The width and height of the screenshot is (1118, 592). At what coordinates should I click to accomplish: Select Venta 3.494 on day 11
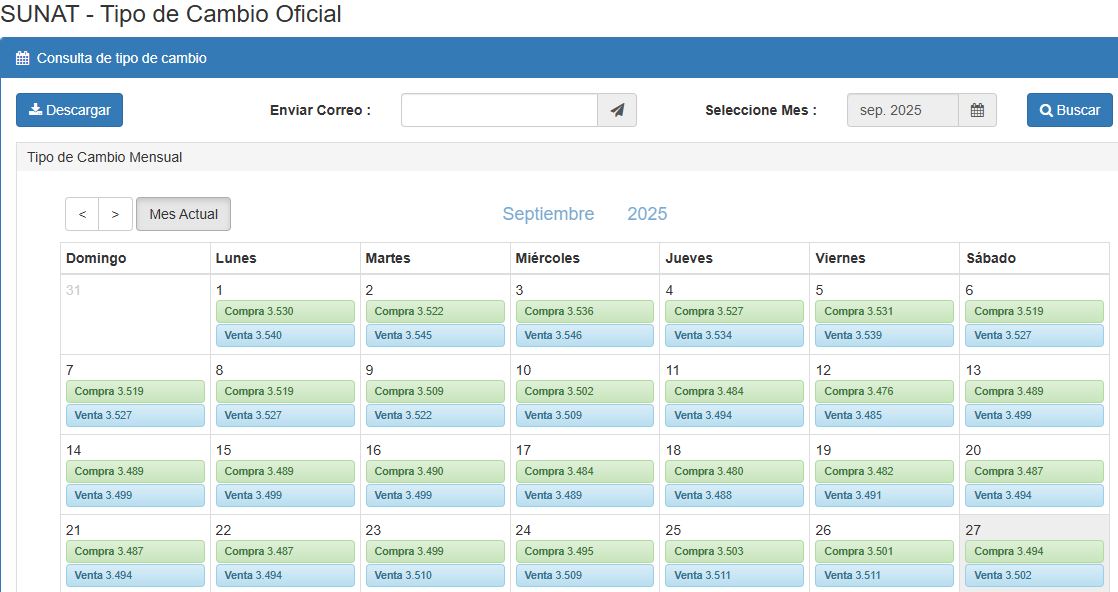click(734, 415)
